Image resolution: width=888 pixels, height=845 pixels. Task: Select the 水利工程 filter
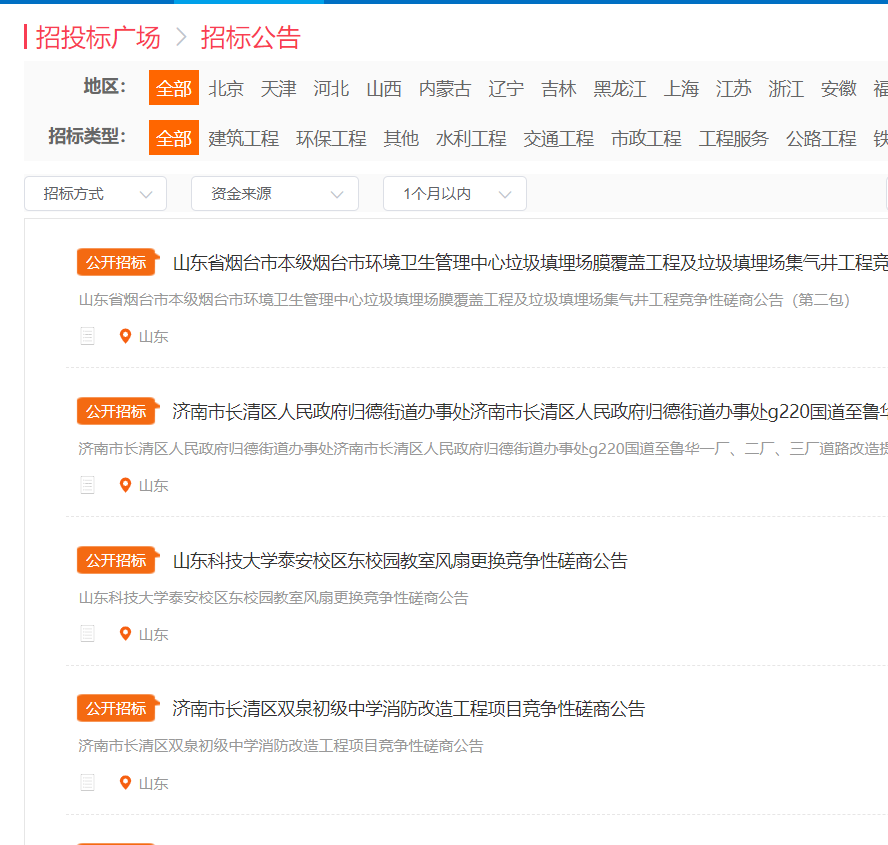tap(470, 139)
